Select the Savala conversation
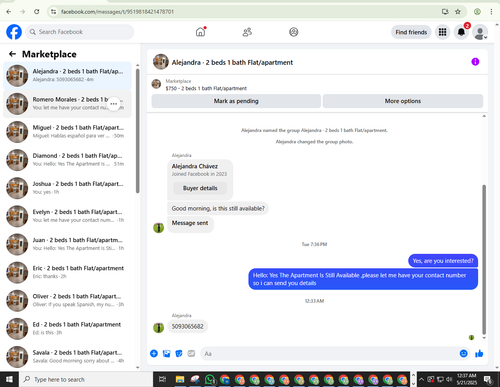This screenshot has width=500, height=387. 67,357
